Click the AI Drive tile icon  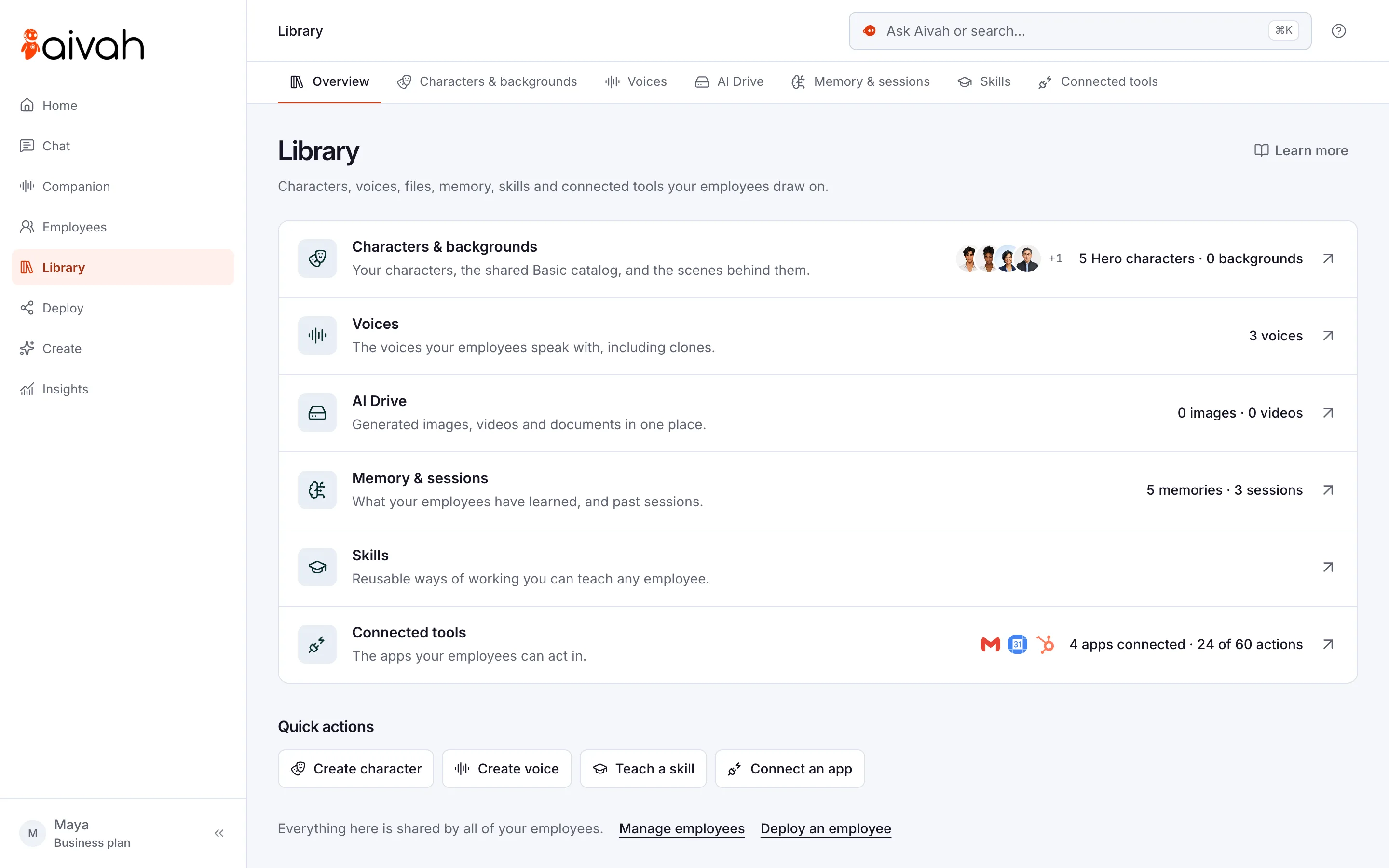(317, 413)
